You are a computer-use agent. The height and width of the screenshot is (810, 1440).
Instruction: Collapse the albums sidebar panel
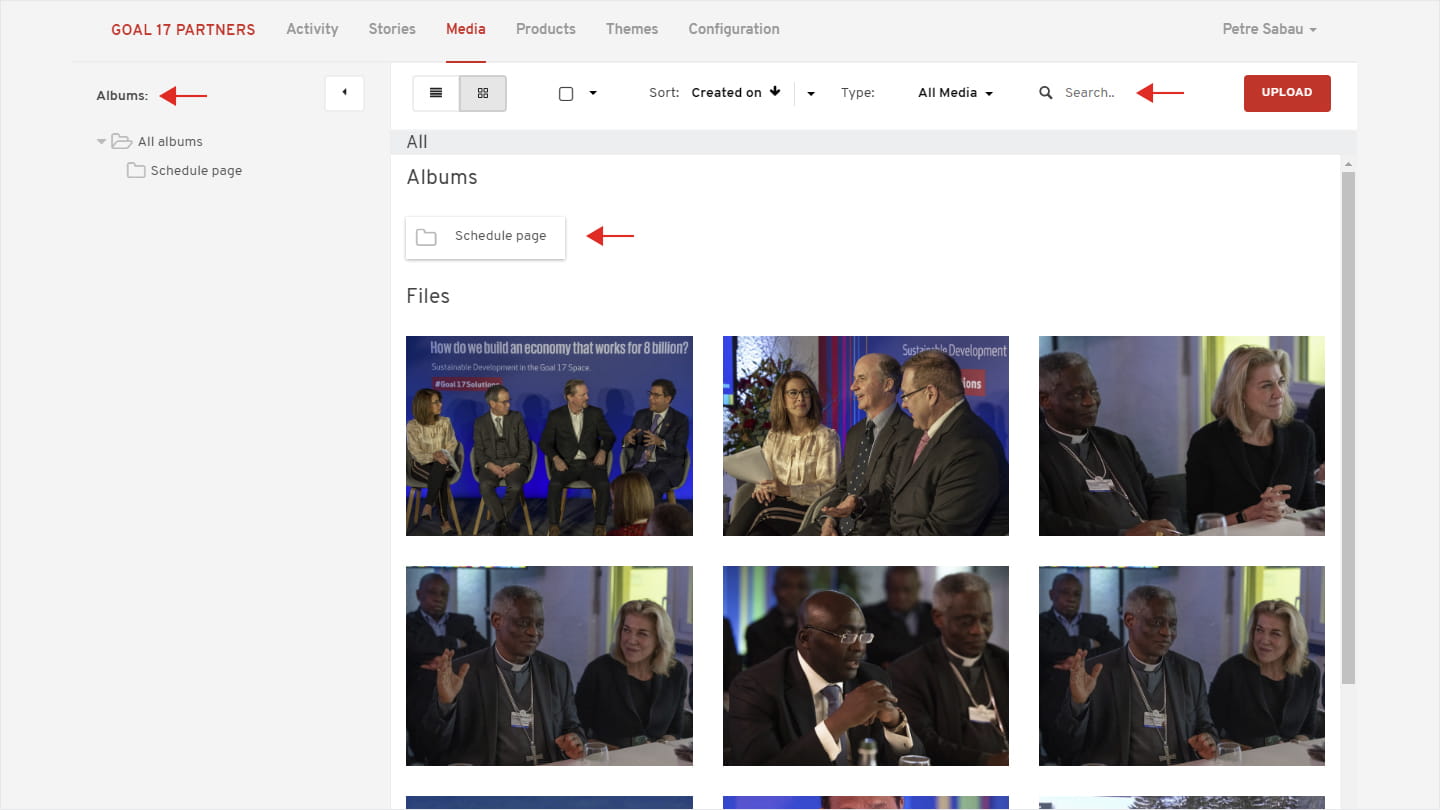pyautogui.click(x=344, y=93)
